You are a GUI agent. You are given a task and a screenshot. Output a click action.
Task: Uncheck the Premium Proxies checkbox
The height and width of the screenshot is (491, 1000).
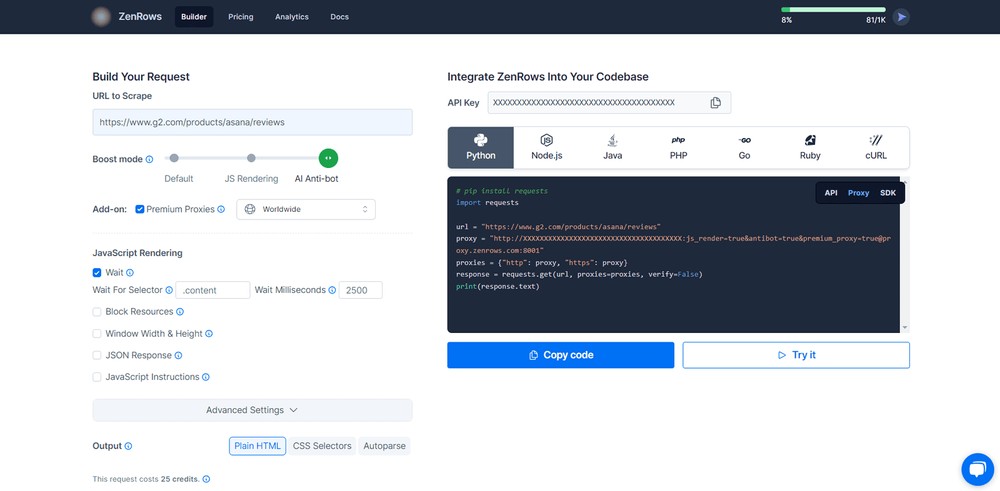(140, 209)
